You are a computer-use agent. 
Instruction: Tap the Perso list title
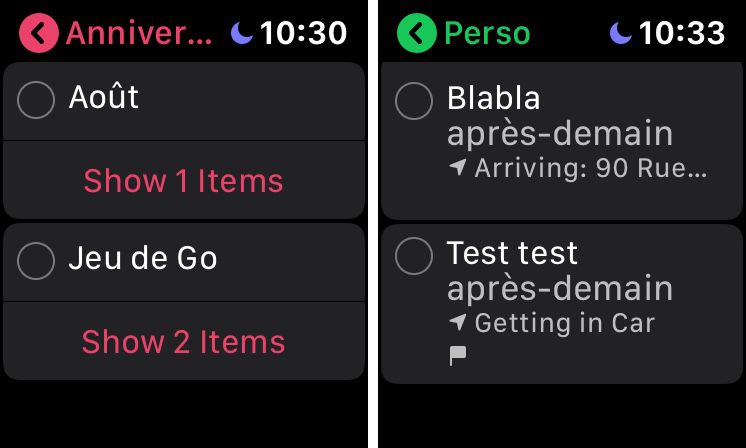[487, 33]
